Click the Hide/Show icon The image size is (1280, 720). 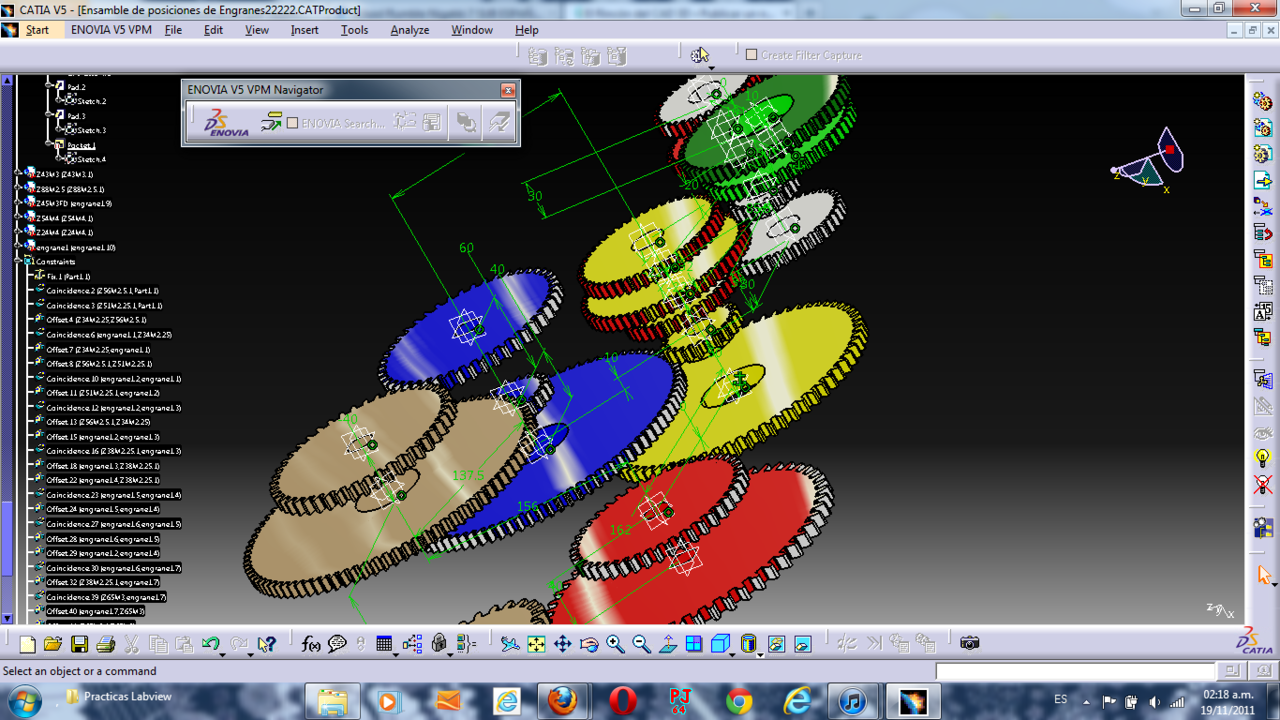click(x=776, y=645)
